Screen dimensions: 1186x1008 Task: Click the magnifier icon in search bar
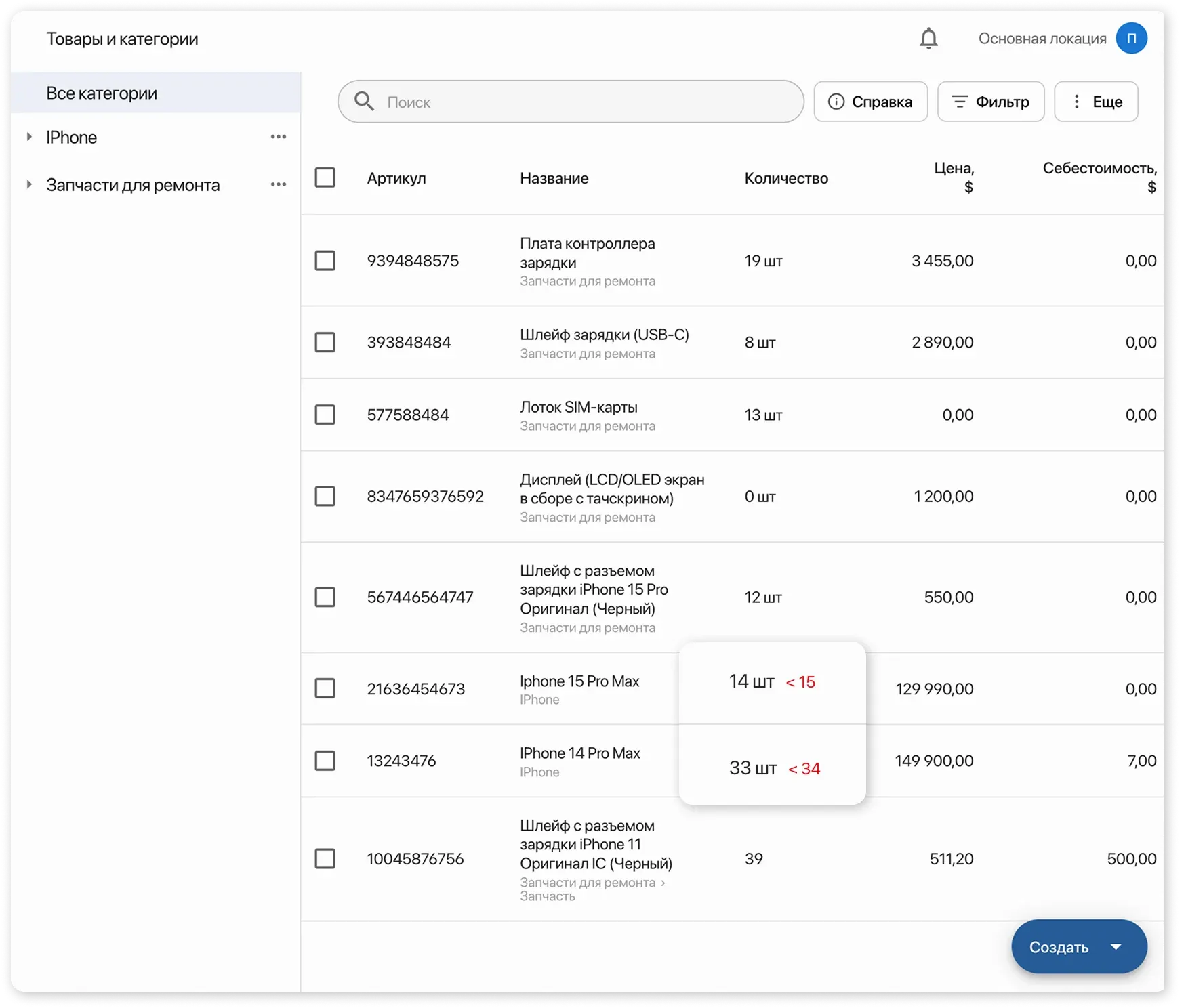(364, 102)
